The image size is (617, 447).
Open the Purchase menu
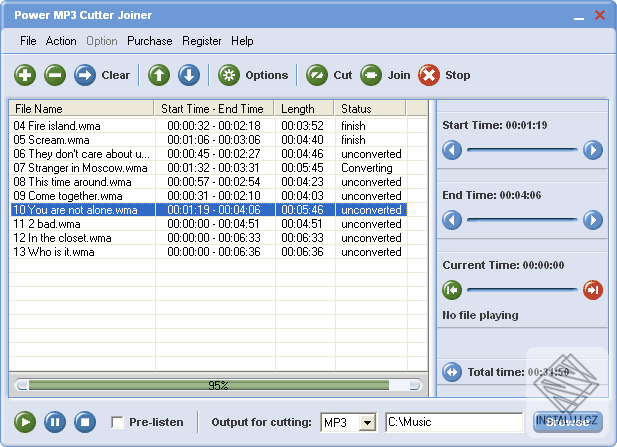point(150,41)
